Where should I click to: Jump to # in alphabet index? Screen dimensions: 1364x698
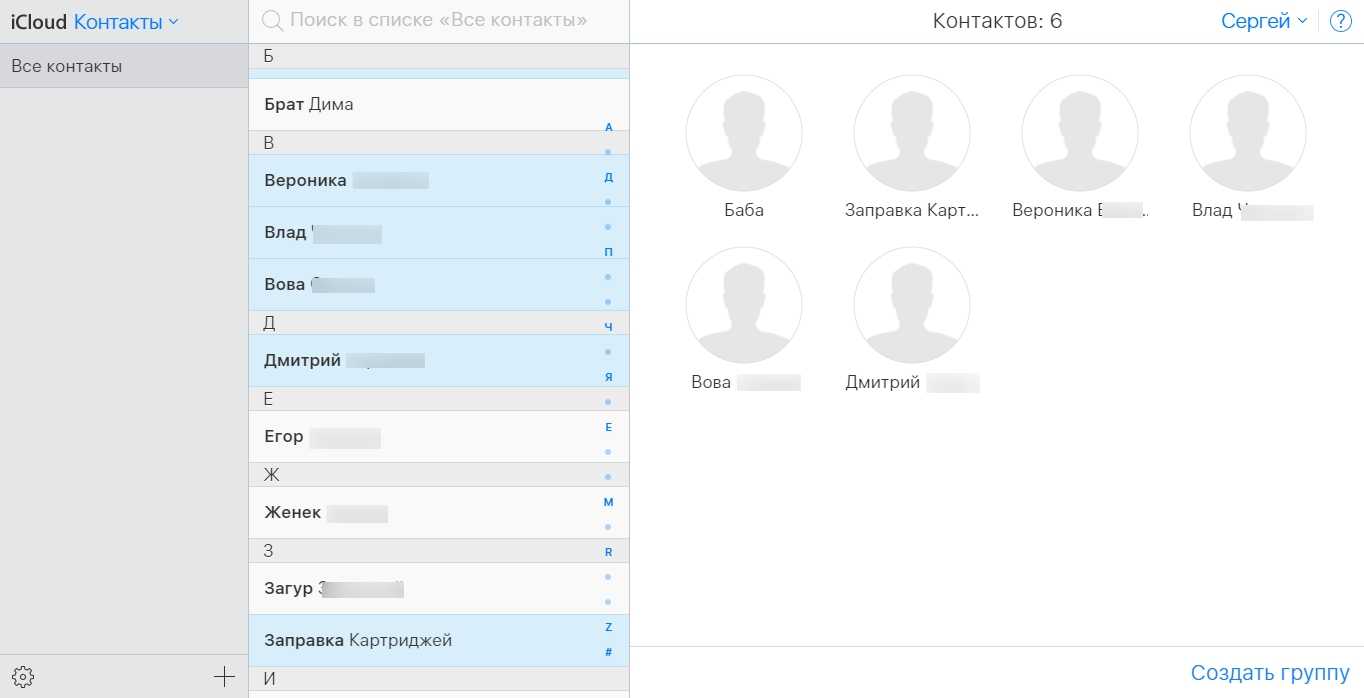(609, 652)
